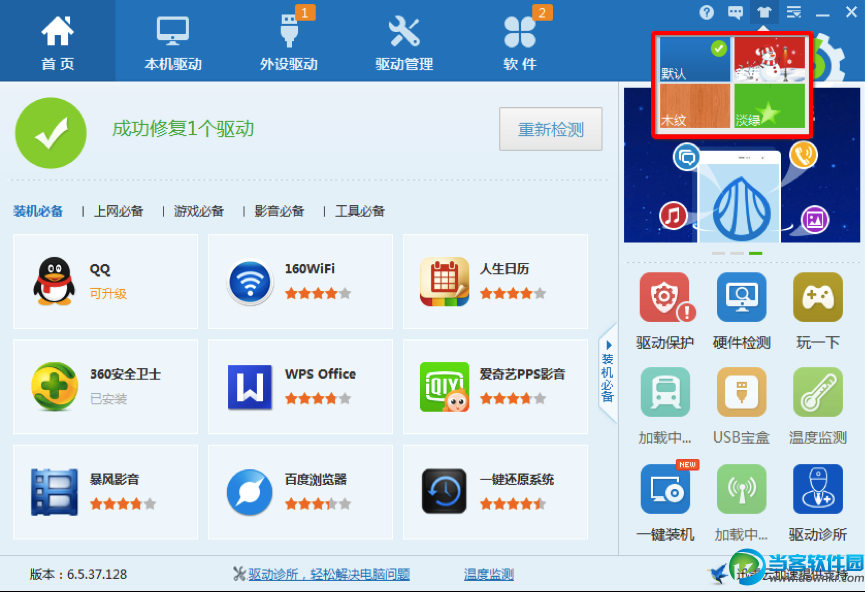The width and height of the screenshot is (865, 592).
Task: Select the 木纹 wood skin
Action: 695,105
